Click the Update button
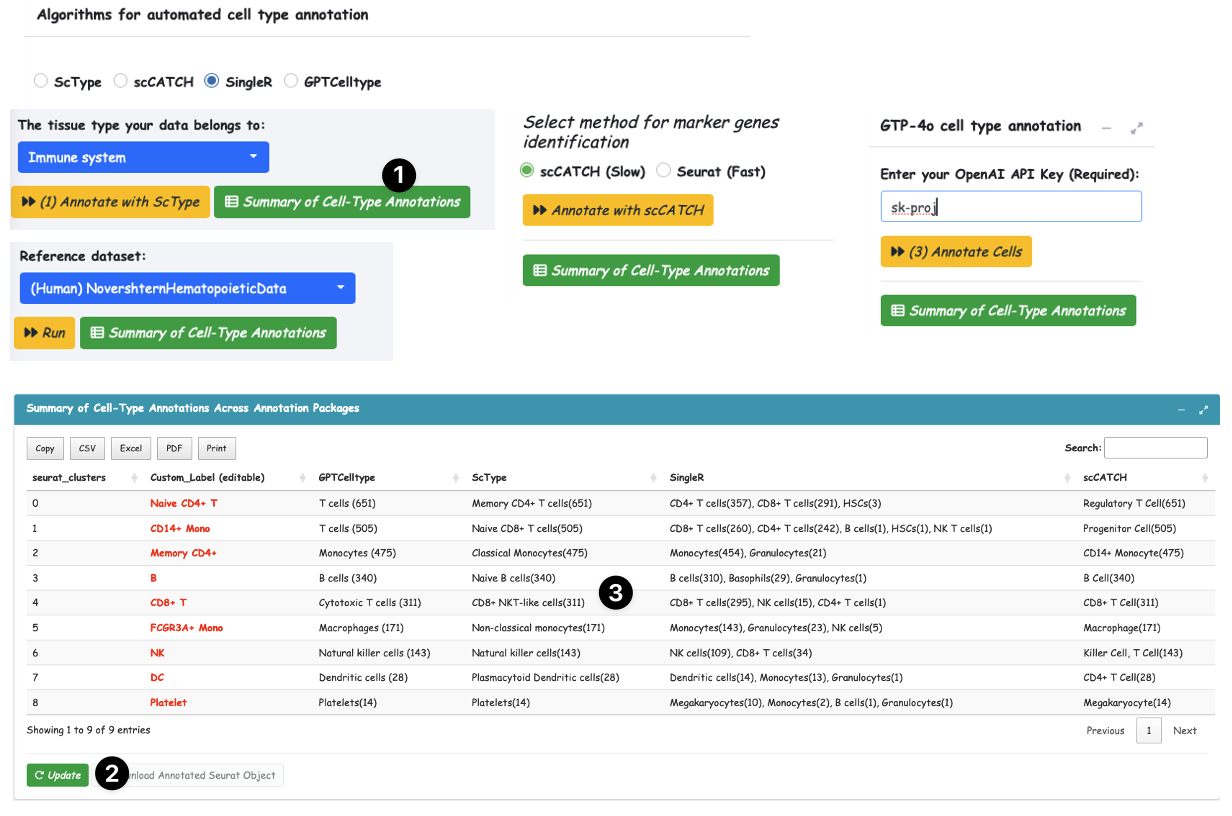1232x816 pixels. click(57, 775)
